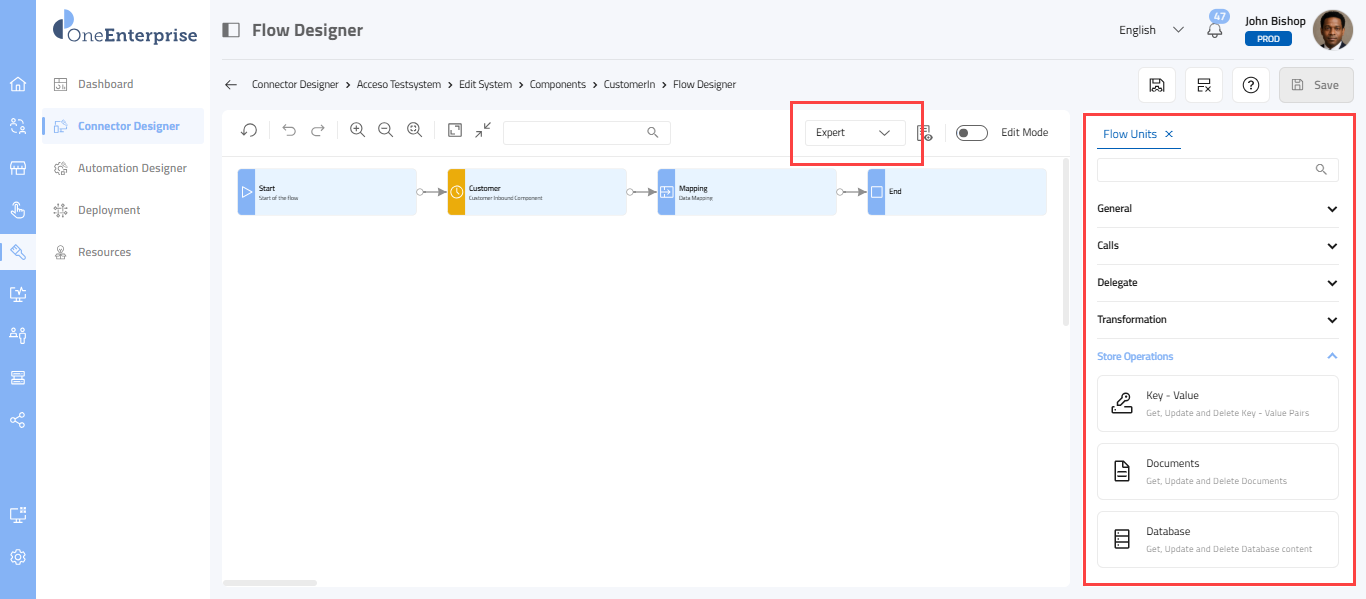
Task: Click the Save button
Action: coord(1316,85)
